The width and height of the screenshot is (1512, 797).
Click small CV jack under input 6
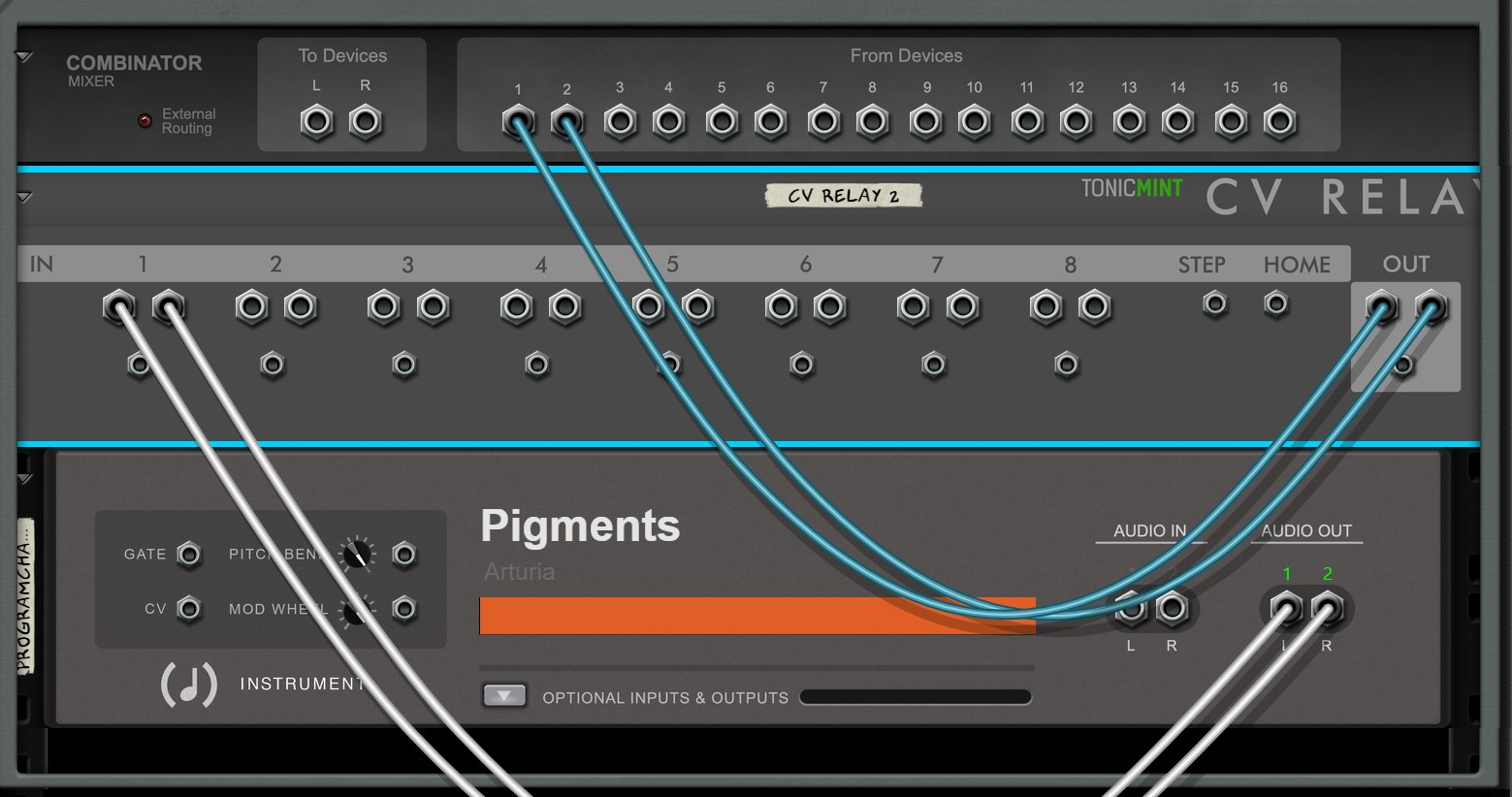coord(802,365)
